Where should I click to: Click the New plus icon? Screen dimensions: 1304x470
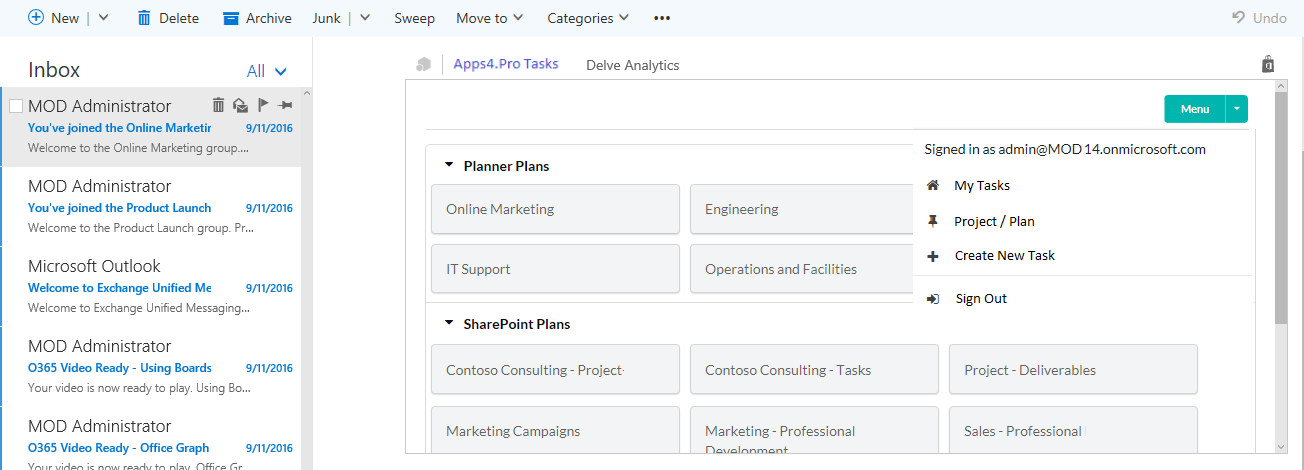pos(36,18)
